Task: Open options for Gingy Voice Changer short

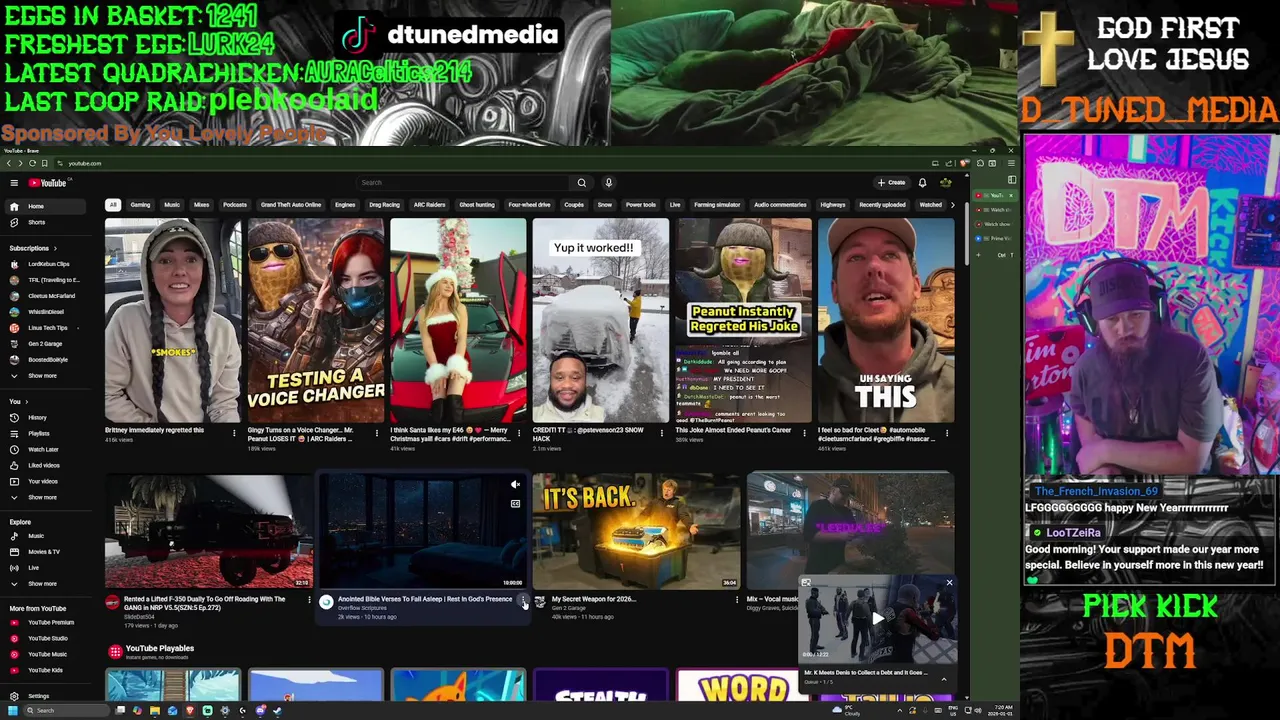Action: 376,433
